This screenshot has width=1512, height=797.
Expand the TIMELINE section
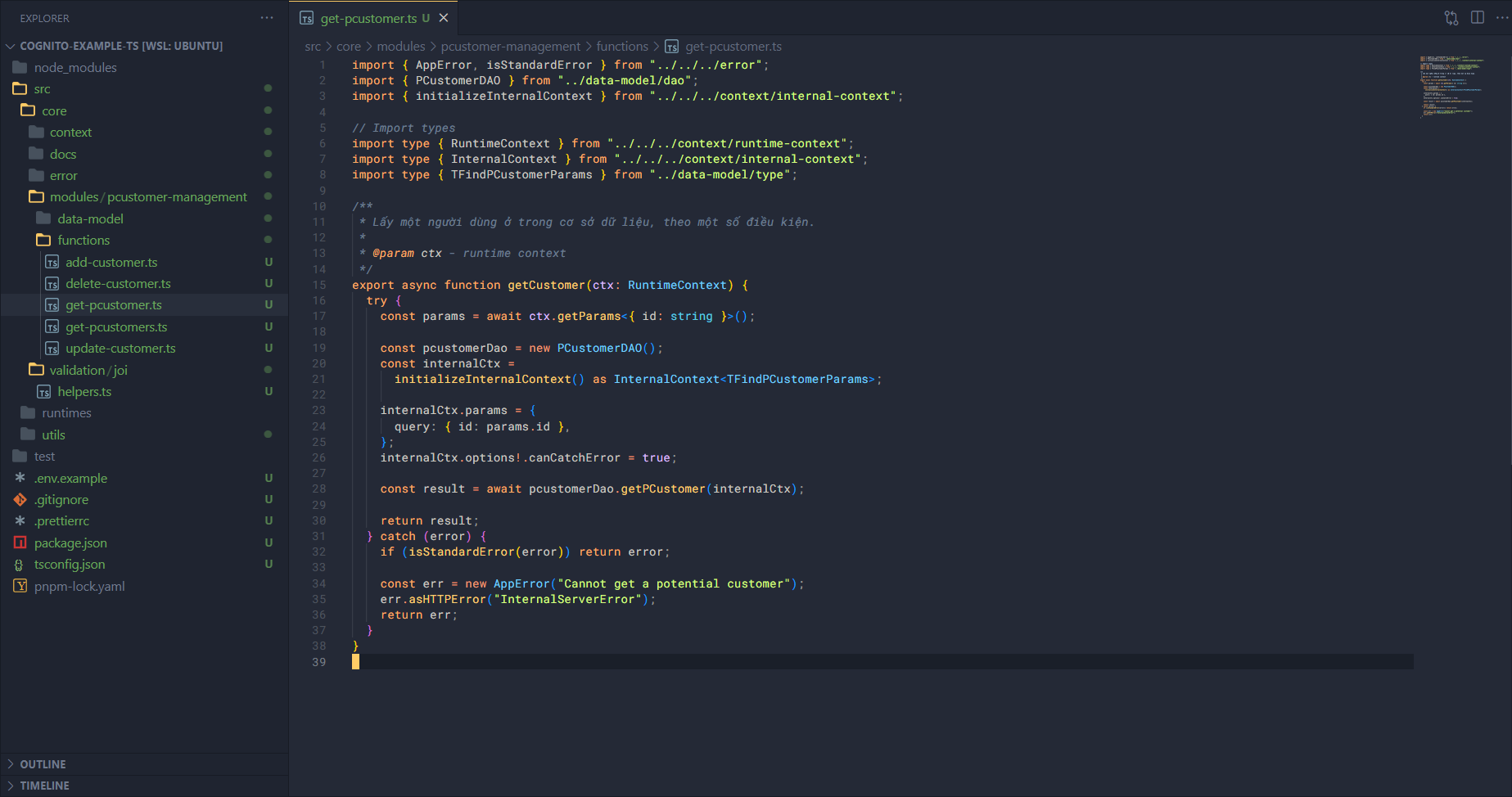44,786
